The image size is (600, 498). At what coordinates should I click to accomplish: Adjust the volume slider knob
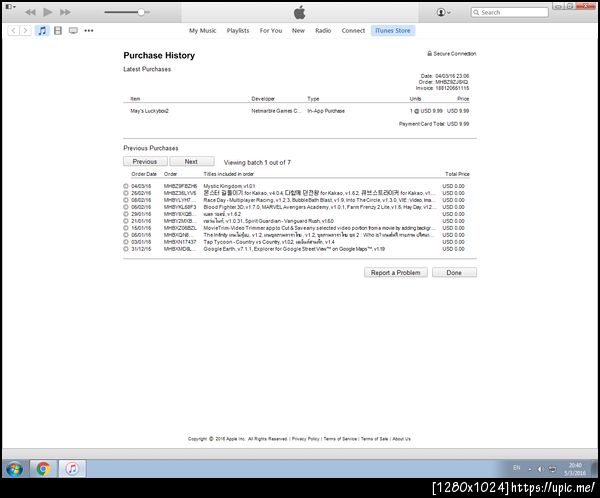(x=141, y=12)
